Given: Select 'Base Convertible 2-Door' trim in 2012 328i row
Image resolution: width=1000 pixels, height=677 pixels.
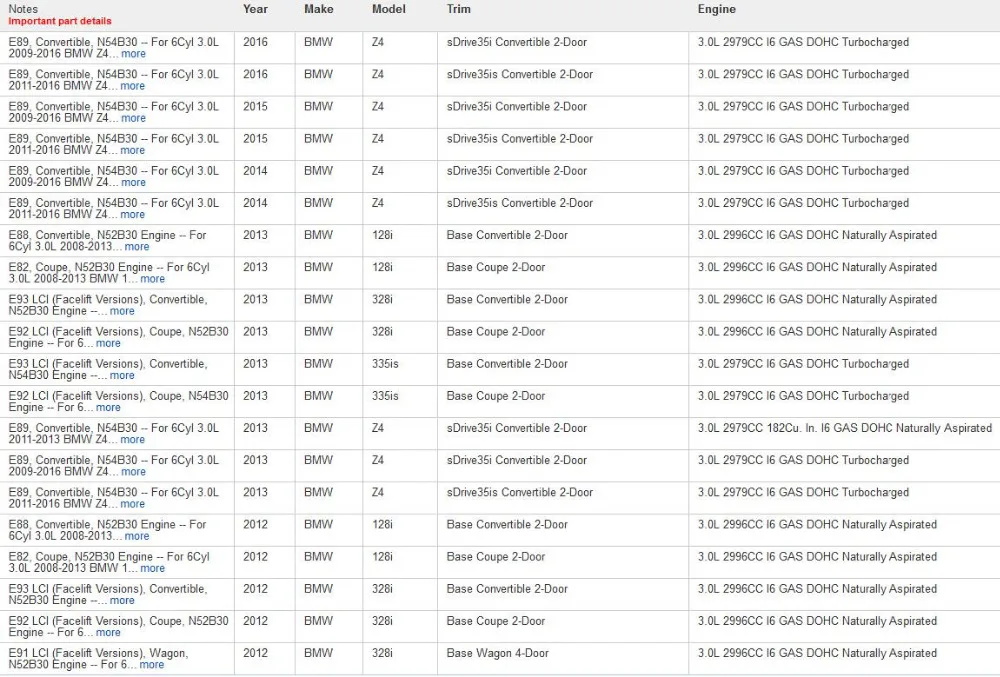Looking at the screenshot, I should tap(507, 588).
